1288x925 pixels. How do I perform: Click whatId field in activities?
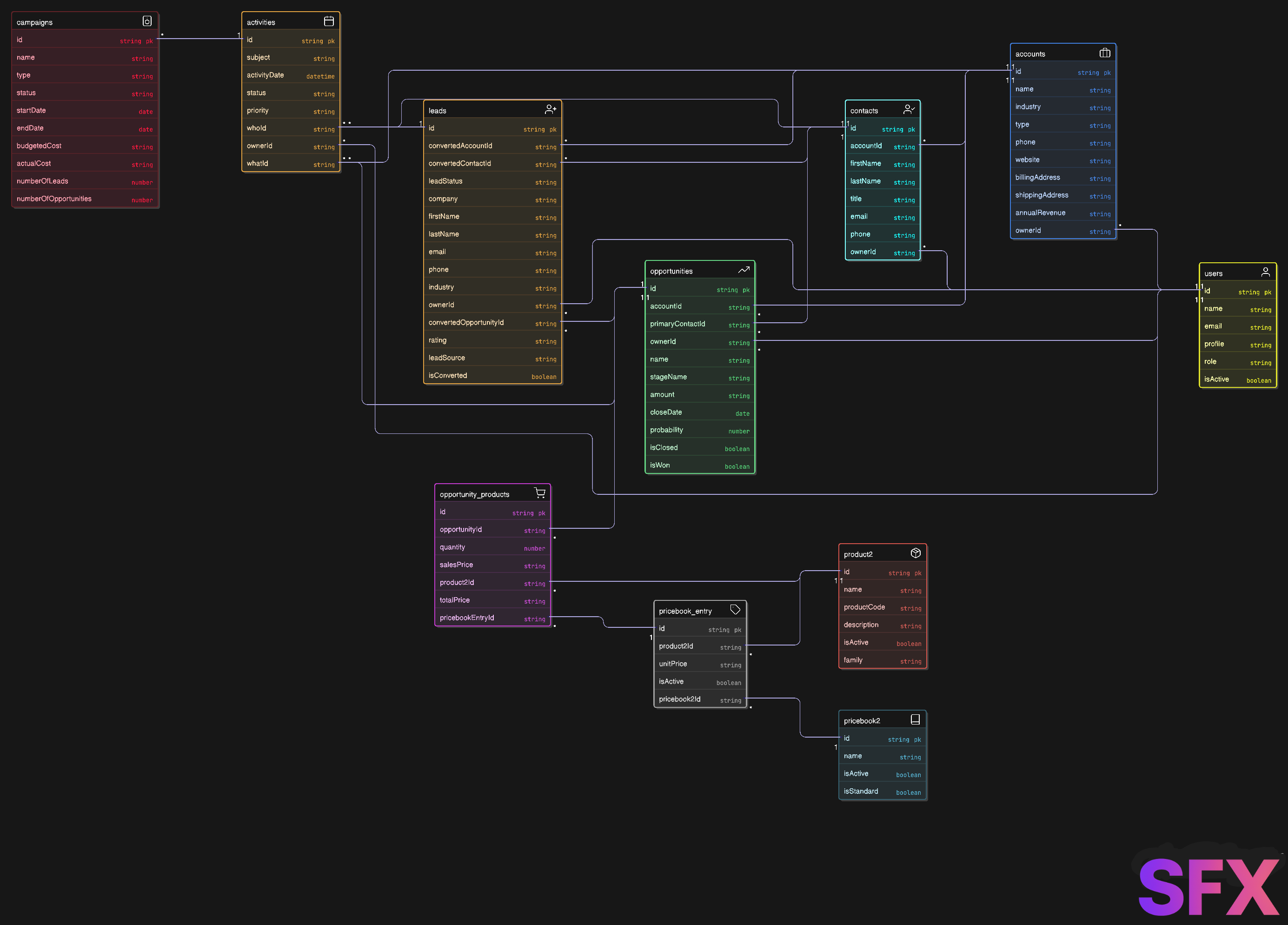[x=291, y=164]
